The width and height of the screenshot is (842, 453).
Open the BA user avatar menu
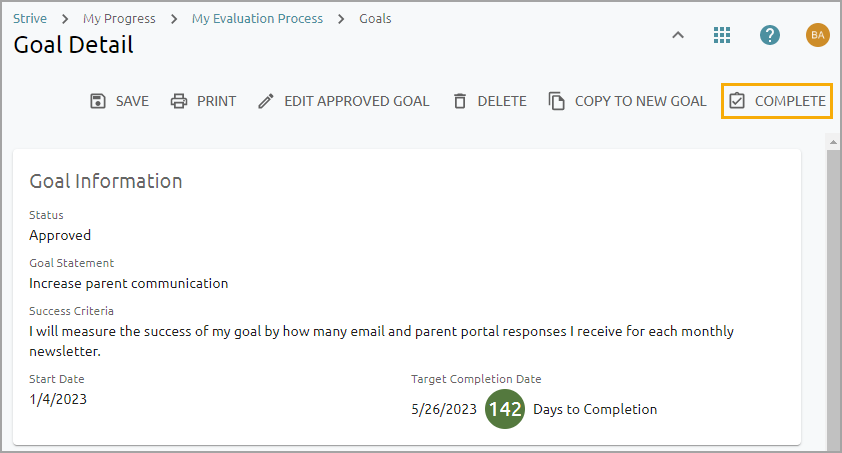point(817,35)
